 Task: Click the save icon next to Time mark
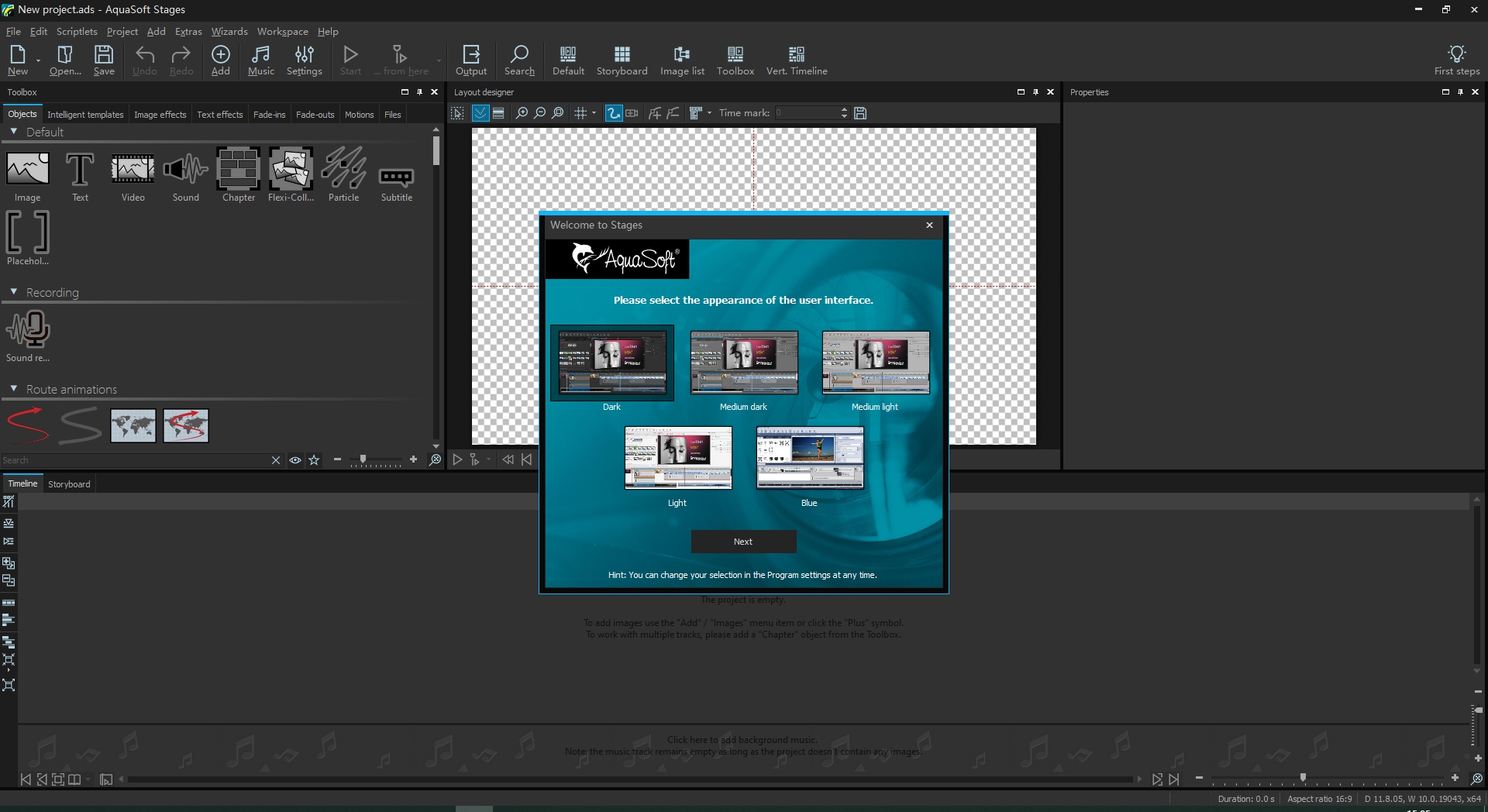tap(859, 113)
